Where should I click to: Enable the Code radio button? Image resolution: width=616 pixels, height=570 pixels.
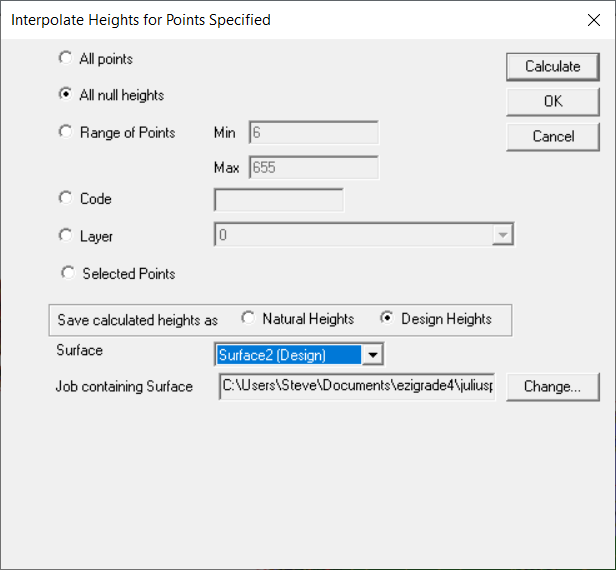(66, 198)
